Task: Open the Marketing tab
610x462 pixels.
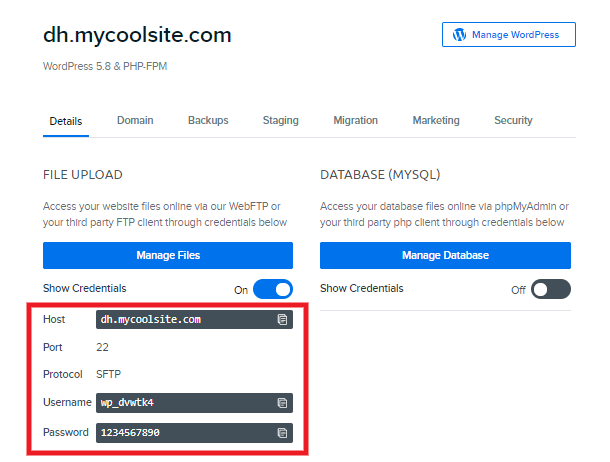Action: tap(436, 120)
